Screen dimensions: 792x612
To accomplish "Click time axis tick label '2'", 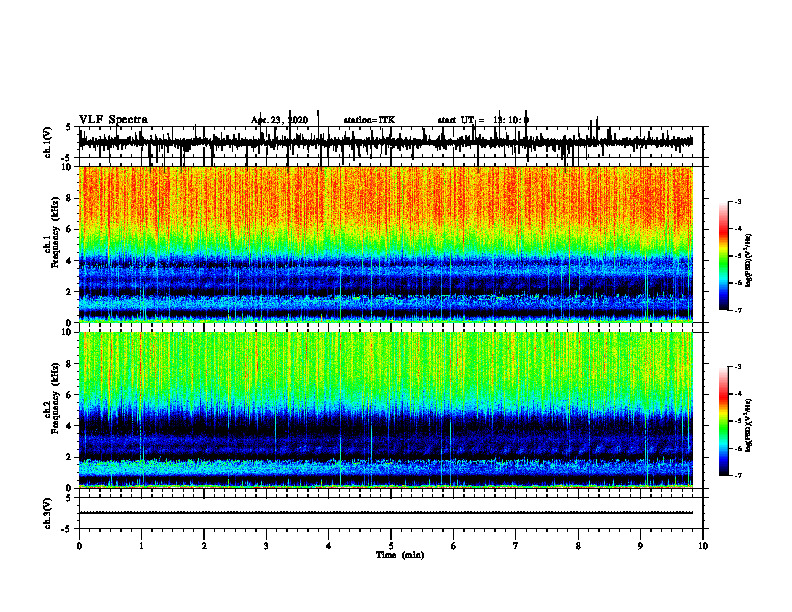I will click(x=204, y=546).
